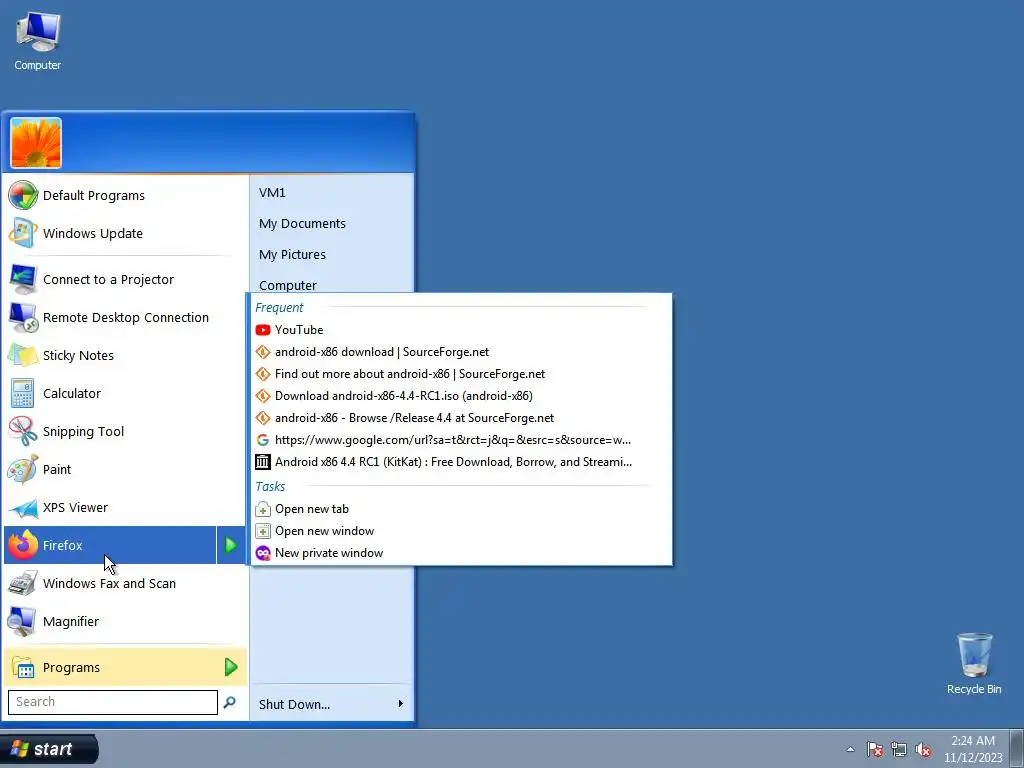Open Download android-x86-4.4-RC1.iso entry
Screen dimensions: 1024x768
(x=461, y=396)
